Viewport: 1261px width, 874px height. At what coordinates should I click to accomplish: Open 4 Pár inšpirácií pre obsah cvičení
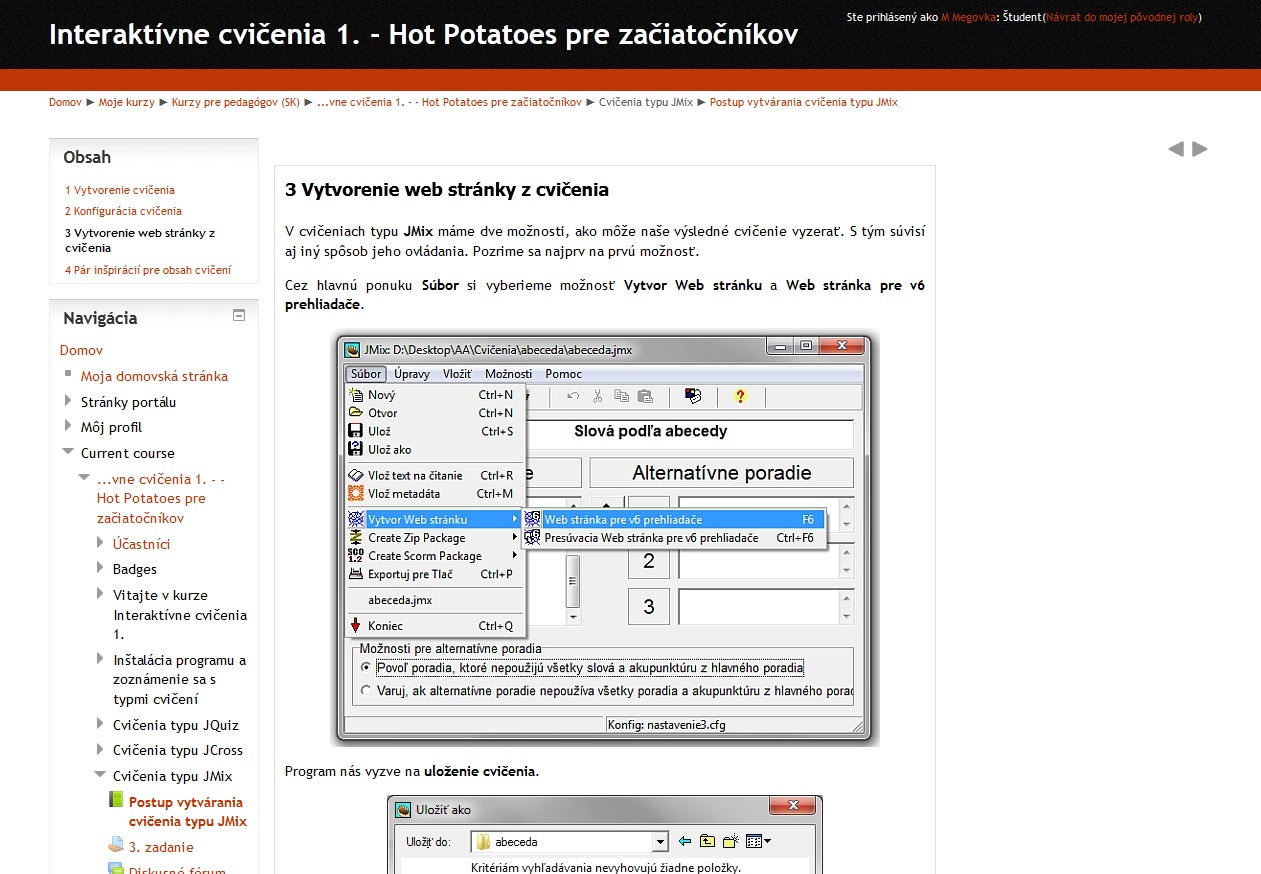click(148, 270)
